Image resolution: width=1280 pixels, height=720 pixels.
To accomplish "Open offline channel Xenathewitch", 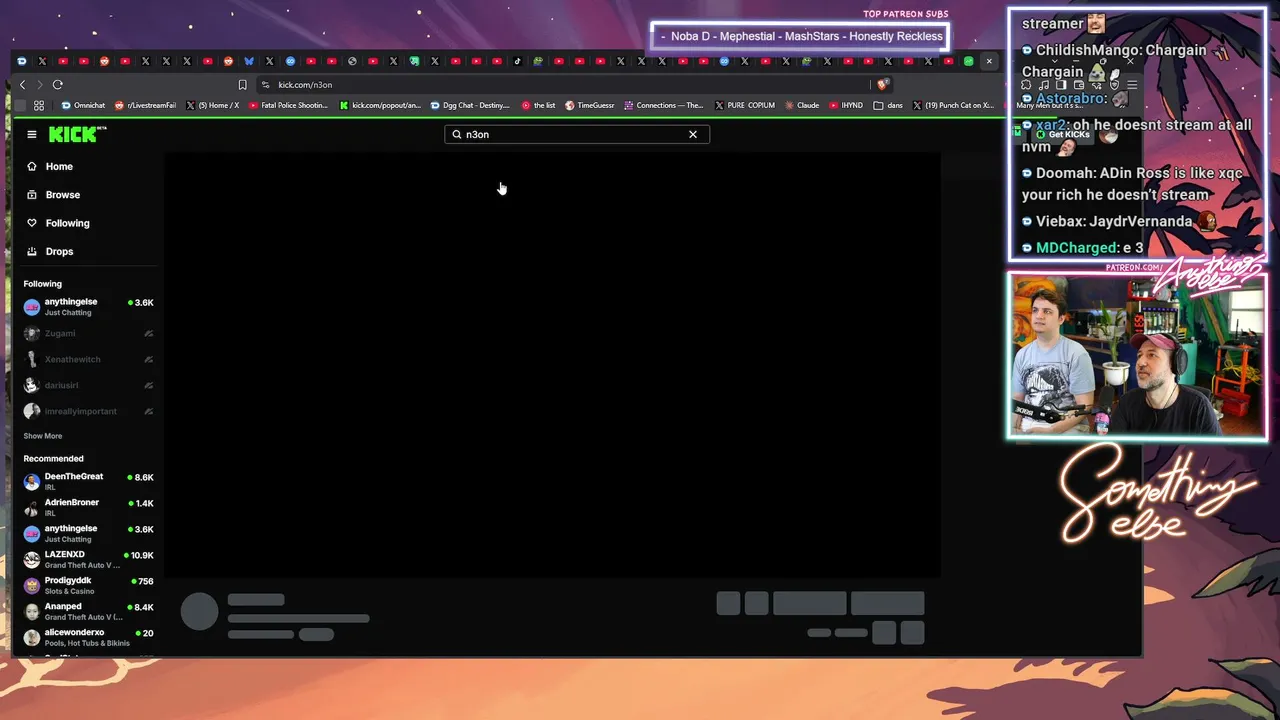I will point(89,359).
